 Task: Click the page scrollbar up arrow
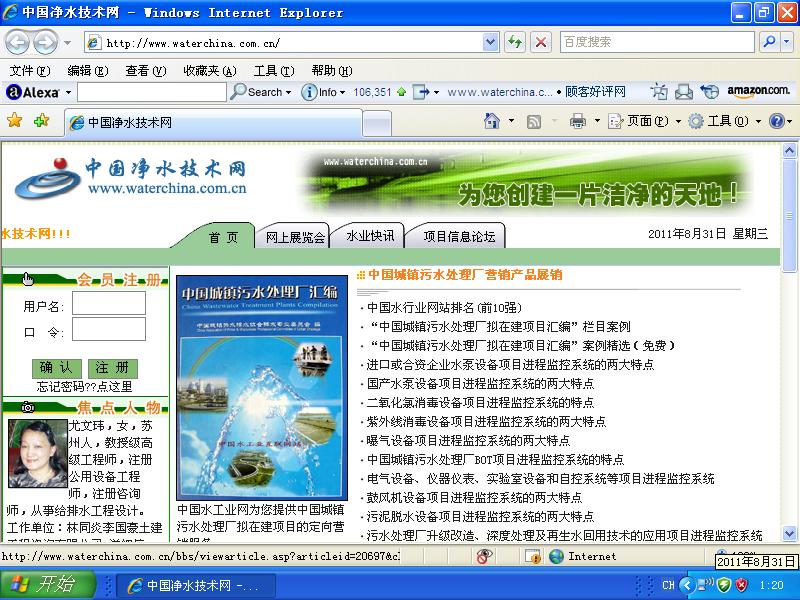[x=789, y=150]
